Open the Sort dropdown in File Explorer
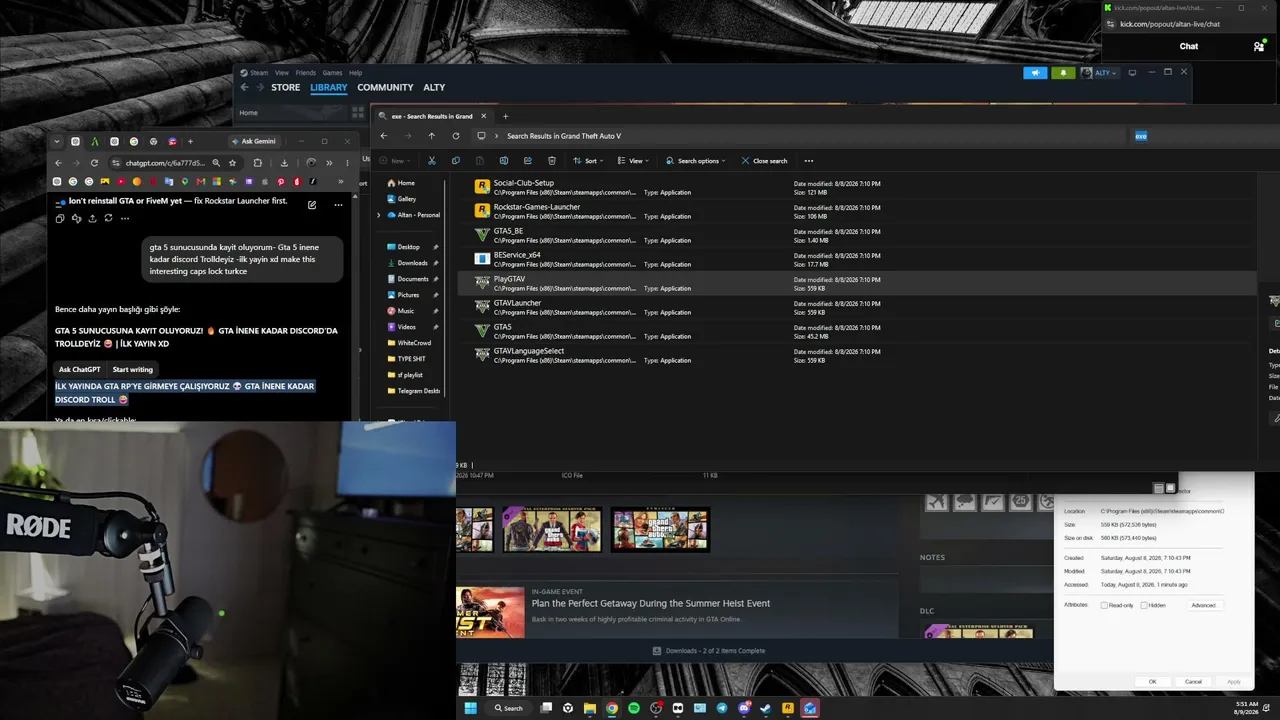 coord(590,161)
